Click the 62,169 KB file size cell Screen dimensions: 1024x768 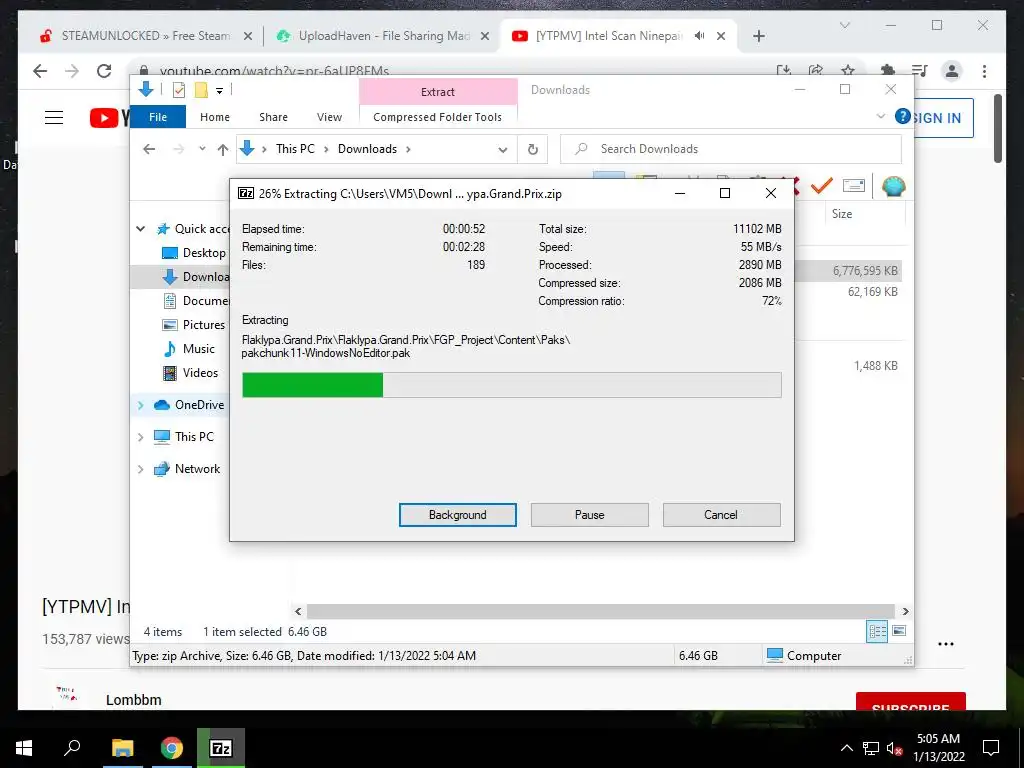[x=872, y=292]
